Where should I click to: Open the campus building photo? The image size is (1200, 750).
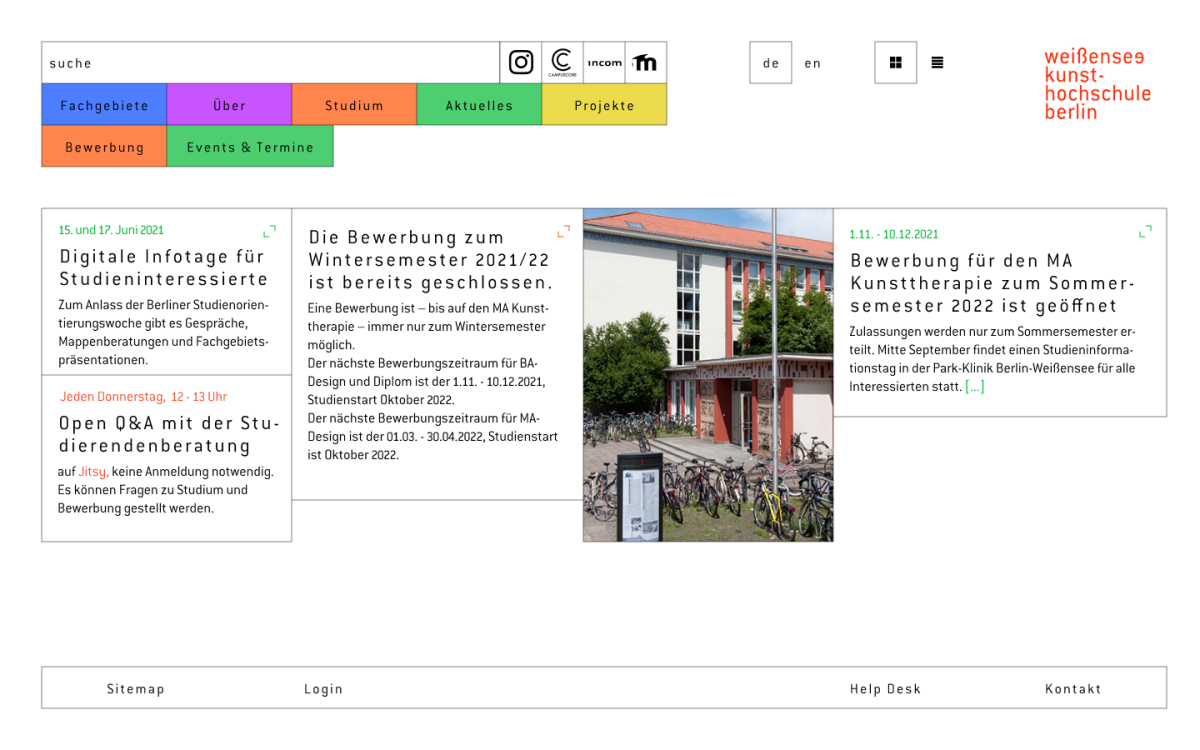(708, 375)
